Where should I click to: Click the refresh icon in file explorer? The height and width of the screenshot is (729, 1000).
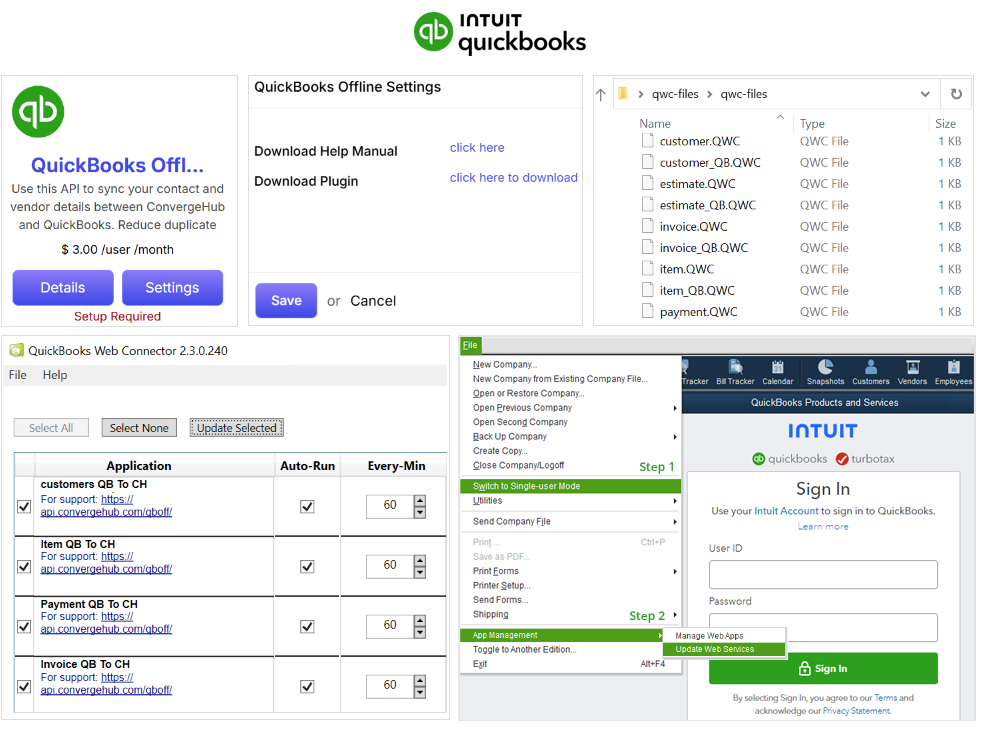coord(956,94)
